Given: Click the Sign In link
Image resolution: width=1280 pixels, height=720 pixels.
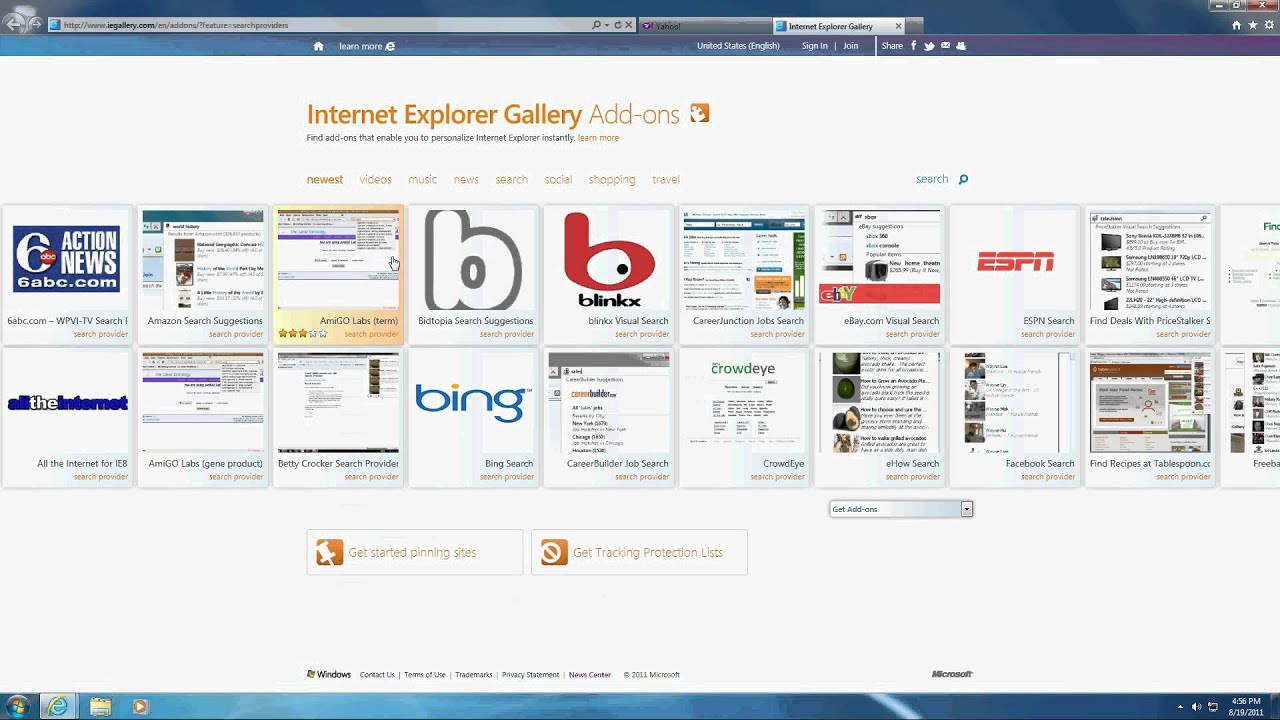Looking at the screenshot, I should coord(815,46).
